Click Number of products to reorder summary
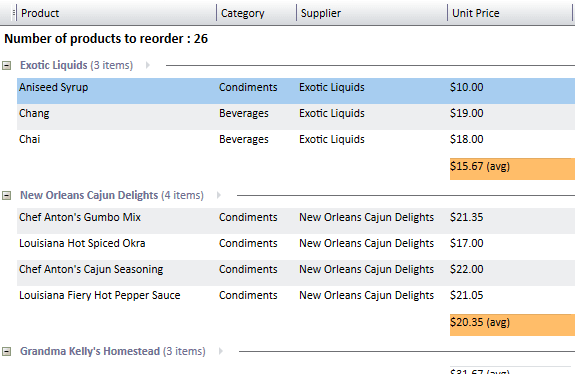Viewport: 575px width, 374px height. (x=106, y=39)
